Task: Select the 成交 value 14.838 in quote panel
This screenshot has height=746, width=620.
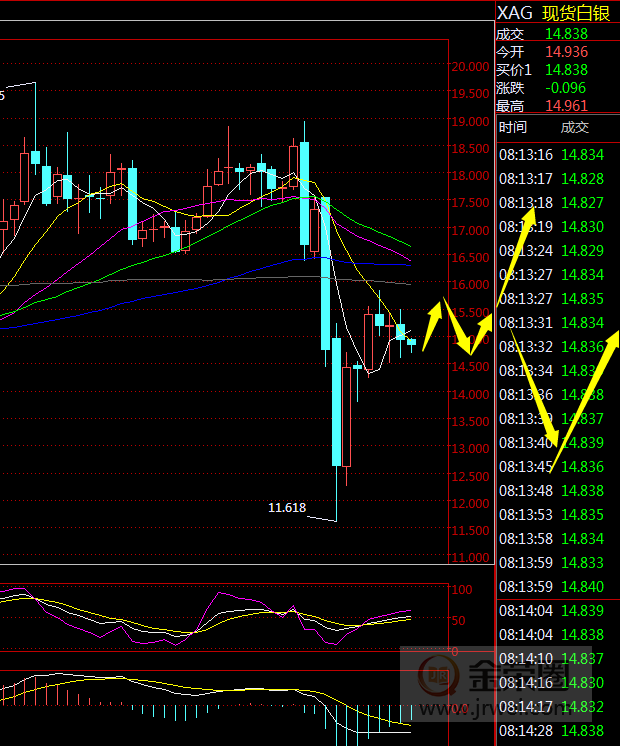Action: coord(566,34)
